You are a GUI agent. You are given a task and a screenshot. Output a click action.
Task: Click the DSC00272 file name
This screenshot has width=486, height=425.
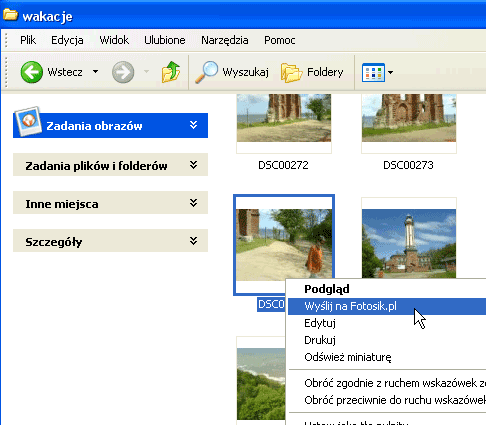point(283,165)
